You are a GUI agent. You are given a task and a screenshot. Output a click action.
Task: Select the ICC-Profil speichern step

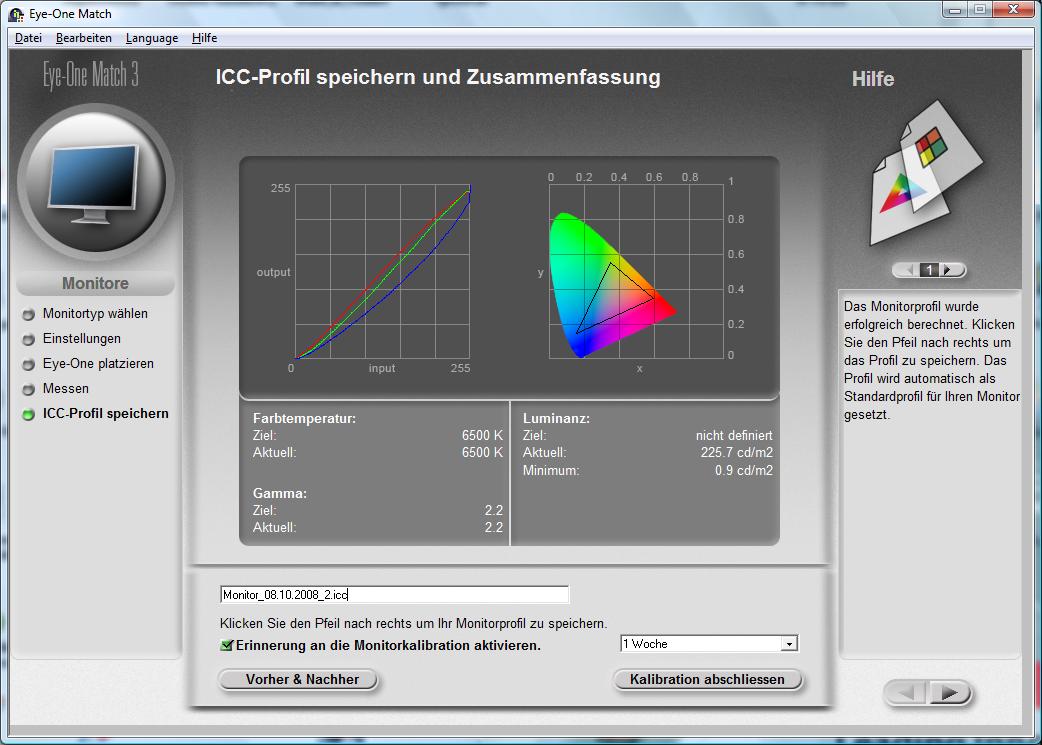click(106, 413)
